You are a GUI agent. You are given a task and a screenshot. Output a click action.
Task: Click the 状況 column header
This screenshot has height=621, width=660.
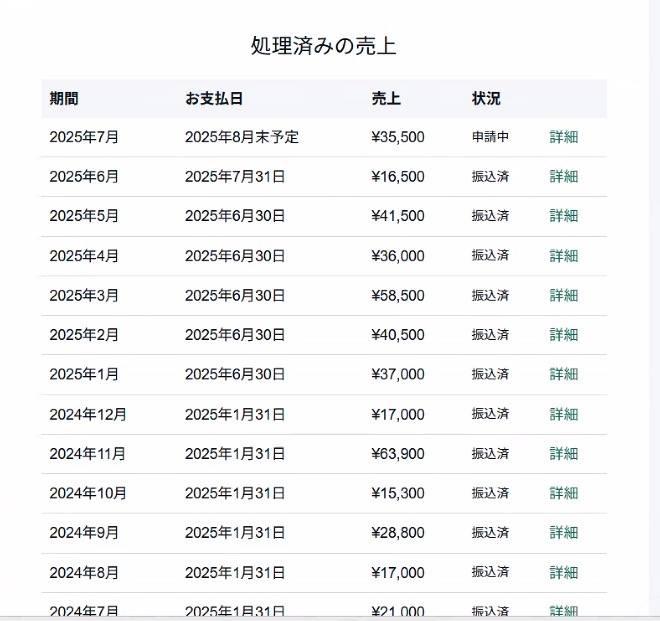pyautogui.click(x=486, y=99)
